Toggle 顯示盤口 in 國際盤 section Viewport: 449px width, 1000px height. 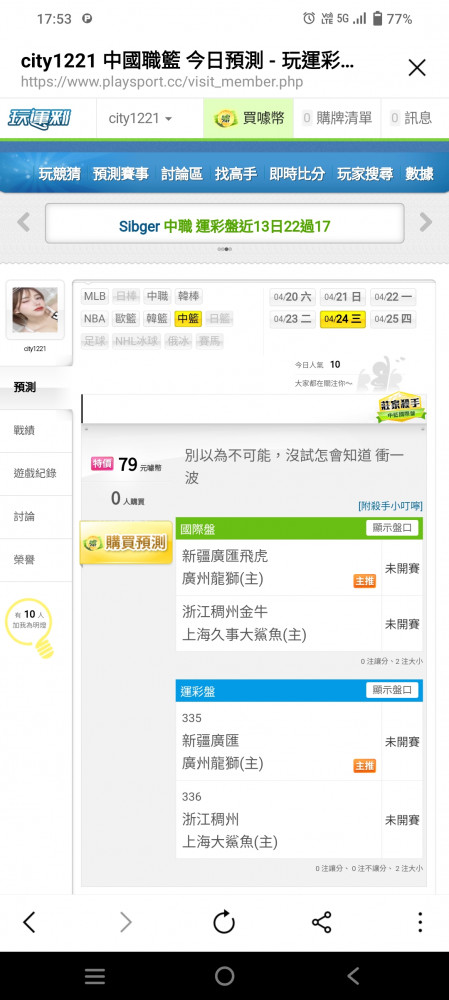click(x=392, y=528)
